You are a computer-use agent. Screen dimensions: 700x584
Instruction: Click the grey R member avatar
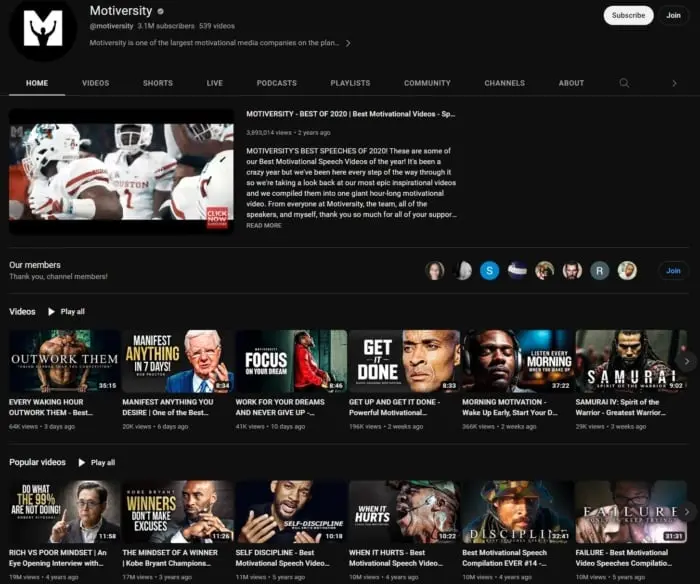click(x=599, y=271)
